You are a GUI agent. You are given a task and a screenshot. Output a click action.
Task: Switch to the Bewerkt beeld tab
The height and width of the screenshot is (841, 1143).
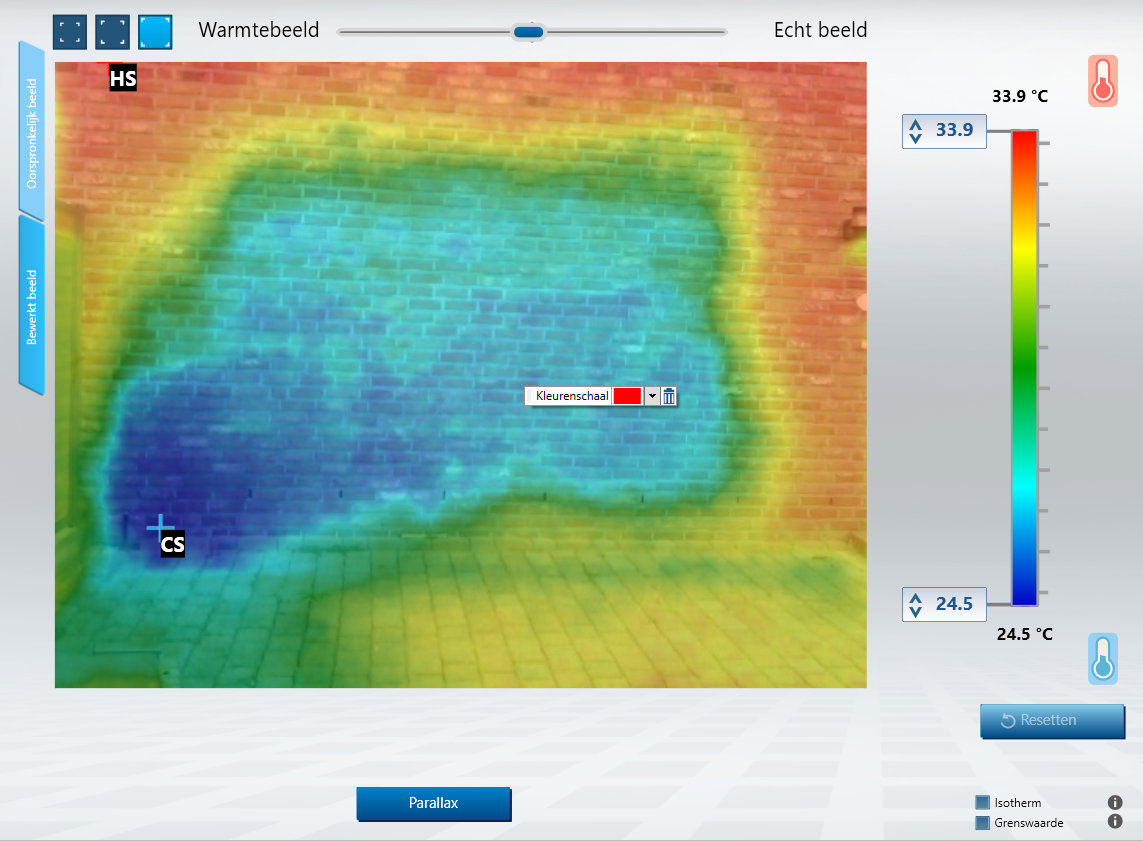click(32, 306)
